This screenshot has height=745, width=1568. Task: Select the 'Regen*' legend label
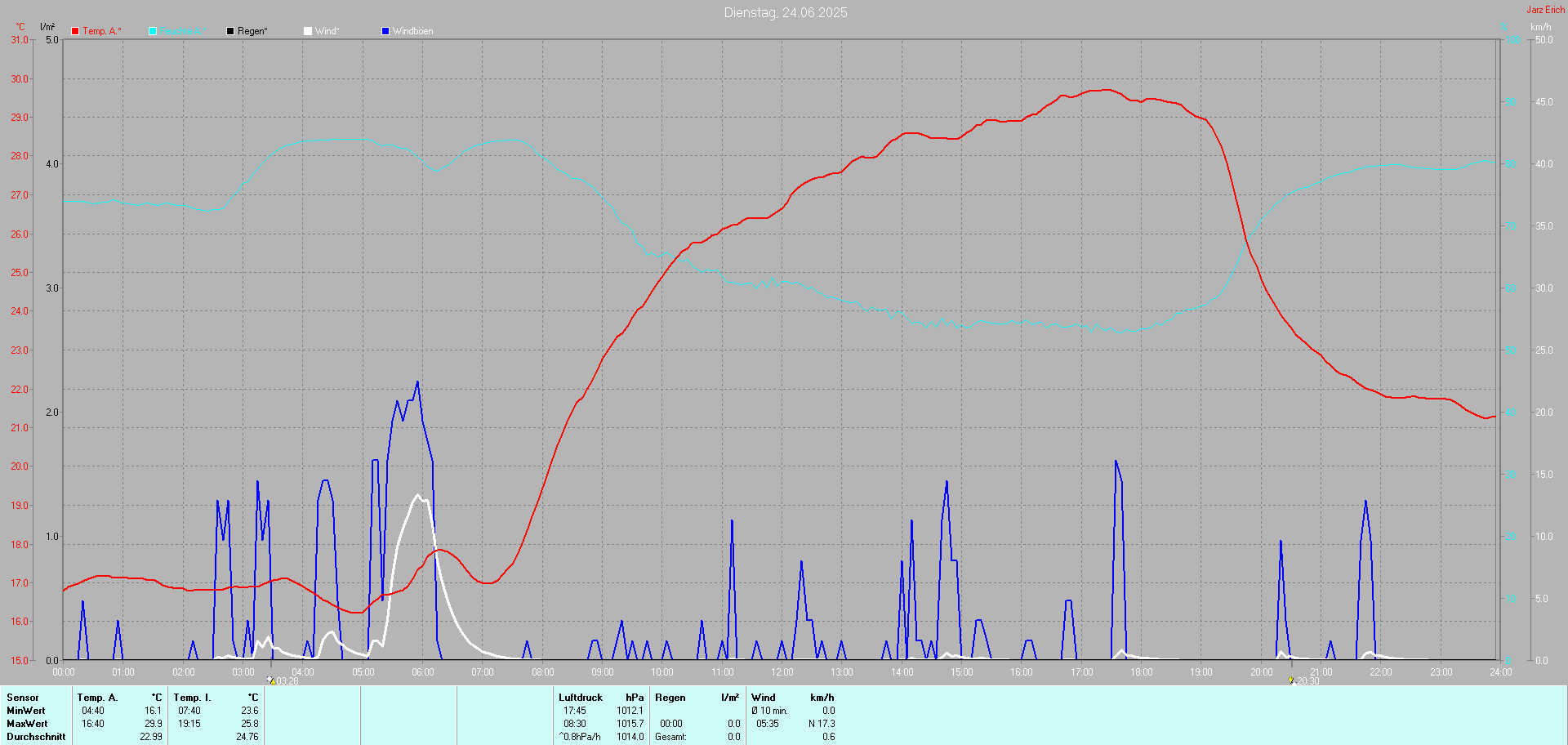[252, 31]
